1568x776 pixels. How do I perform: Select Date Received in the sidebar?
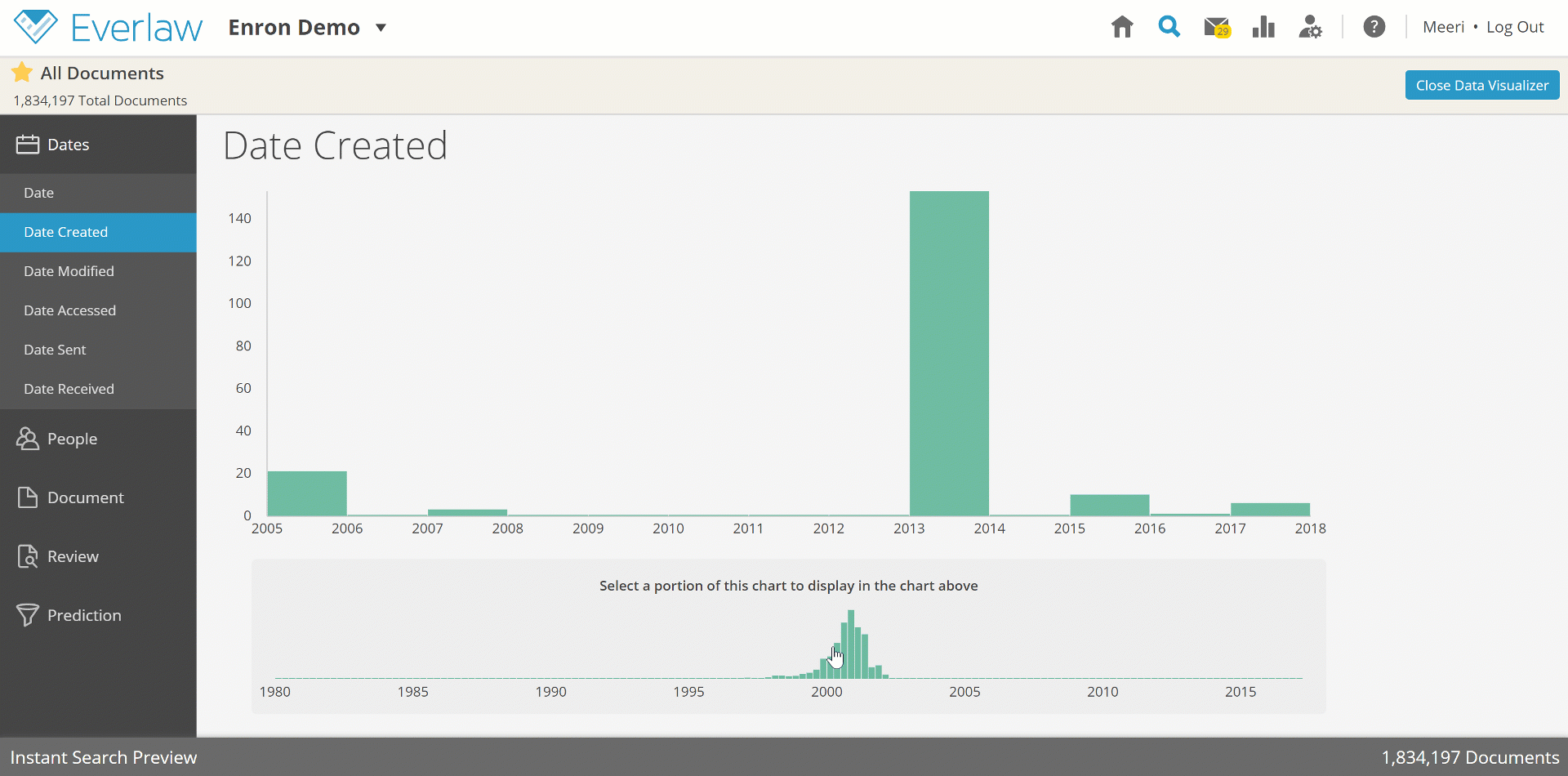coord(98,389)
